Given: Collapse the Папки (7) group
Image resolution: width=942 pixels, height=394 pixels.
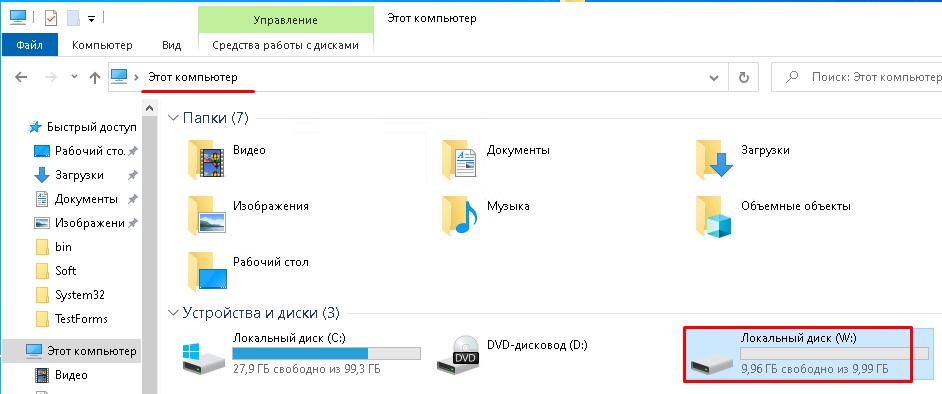Looking at the screenshot, I should [x=174, y=118].
